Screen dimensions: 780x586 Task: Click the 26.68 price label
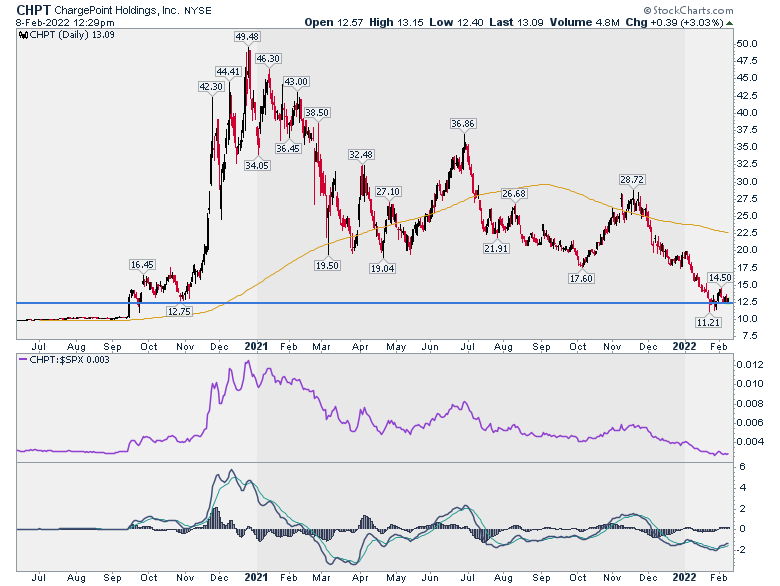coord(514,194)
